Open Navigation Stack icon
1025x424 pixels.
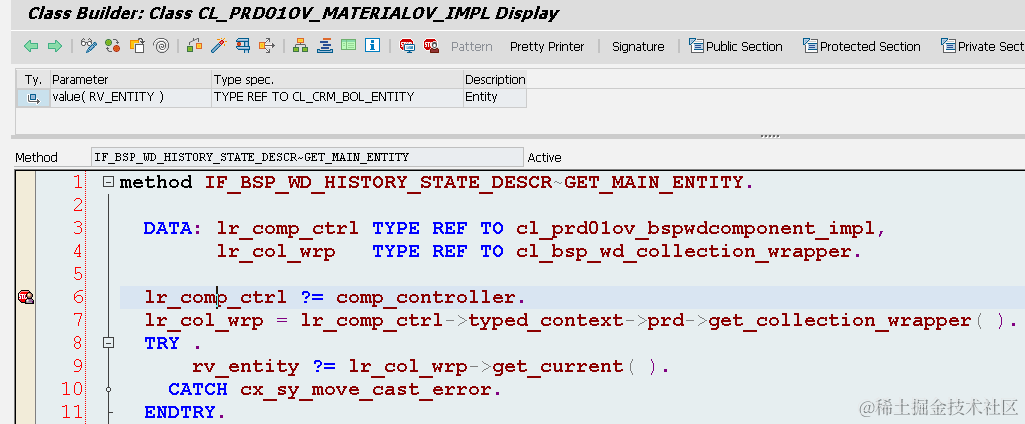[x=325, y=46]
